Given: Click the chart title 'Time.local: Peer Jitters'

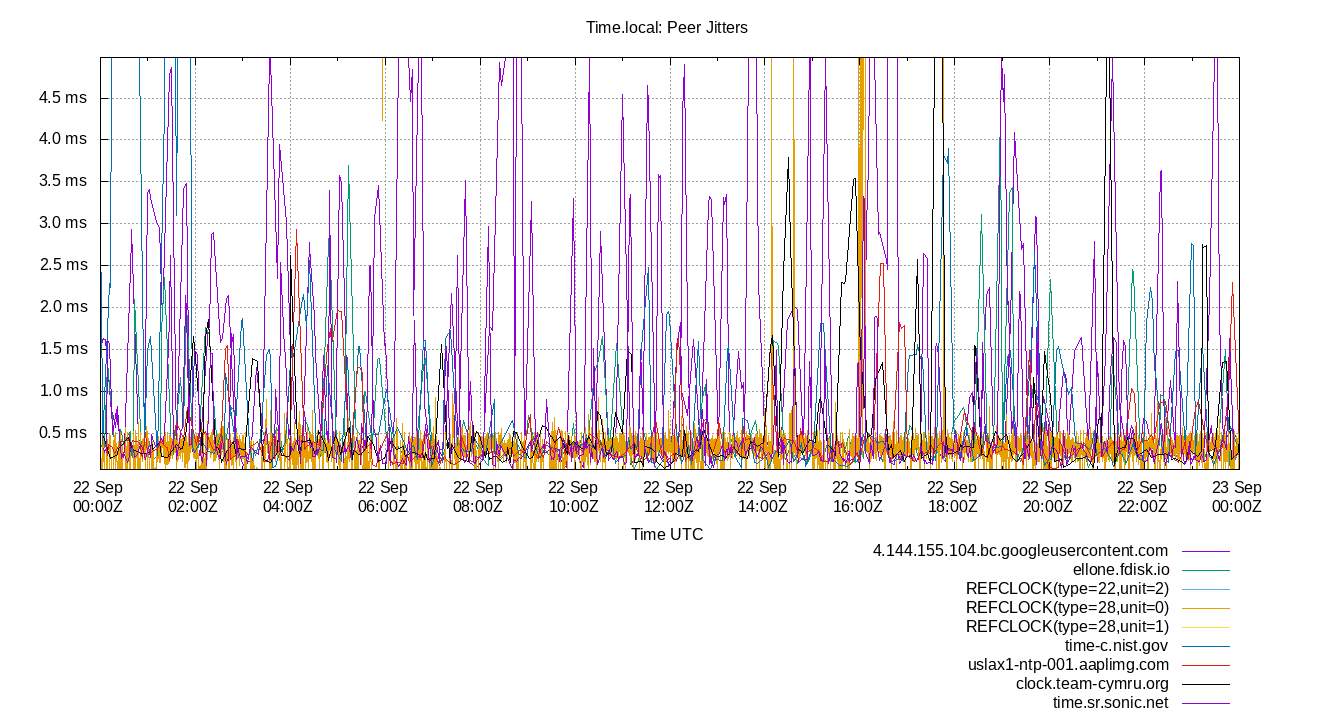Looking at the screenshot, I should pyautogui.click(x=667, y=28).
